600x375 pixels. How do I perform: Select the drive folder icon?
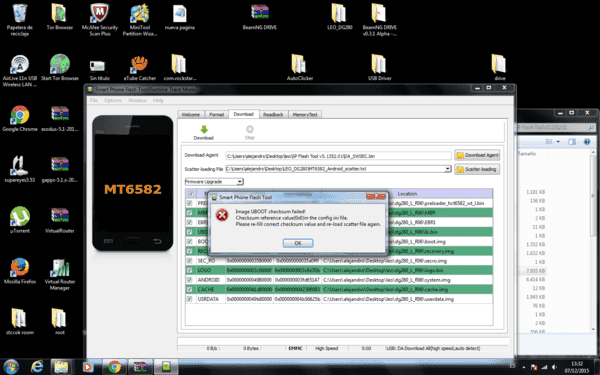(499, 67)
